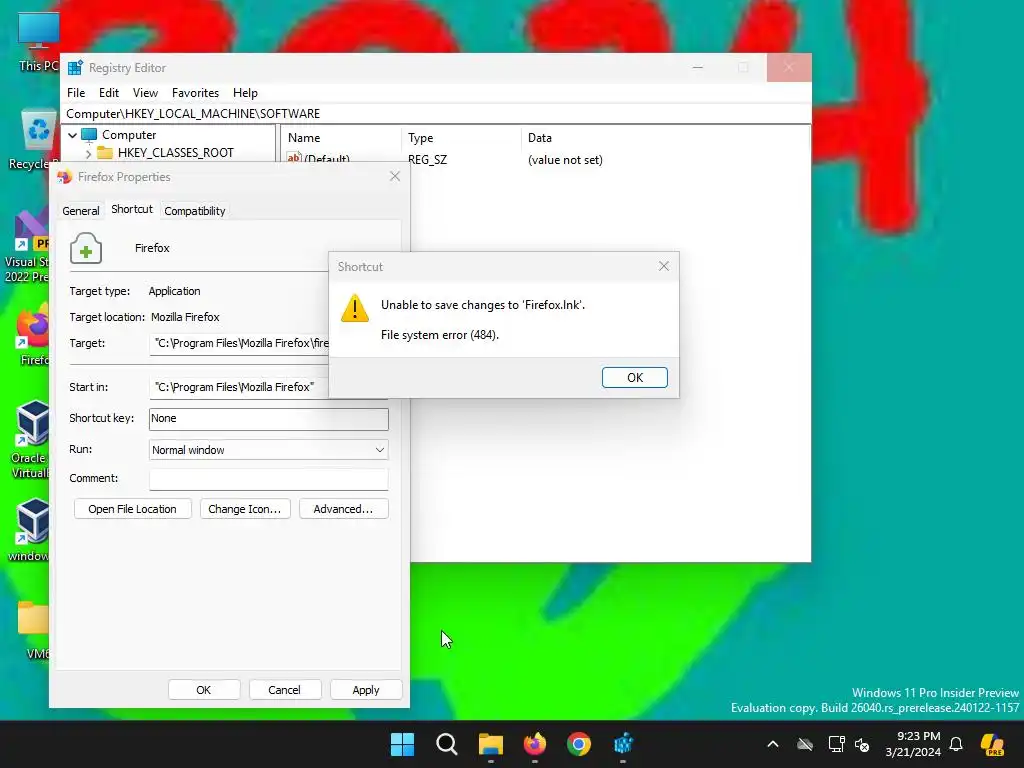1024x768 pixels.
Task: Open Google Chrome from taskbar
Action: coord(579,744)
